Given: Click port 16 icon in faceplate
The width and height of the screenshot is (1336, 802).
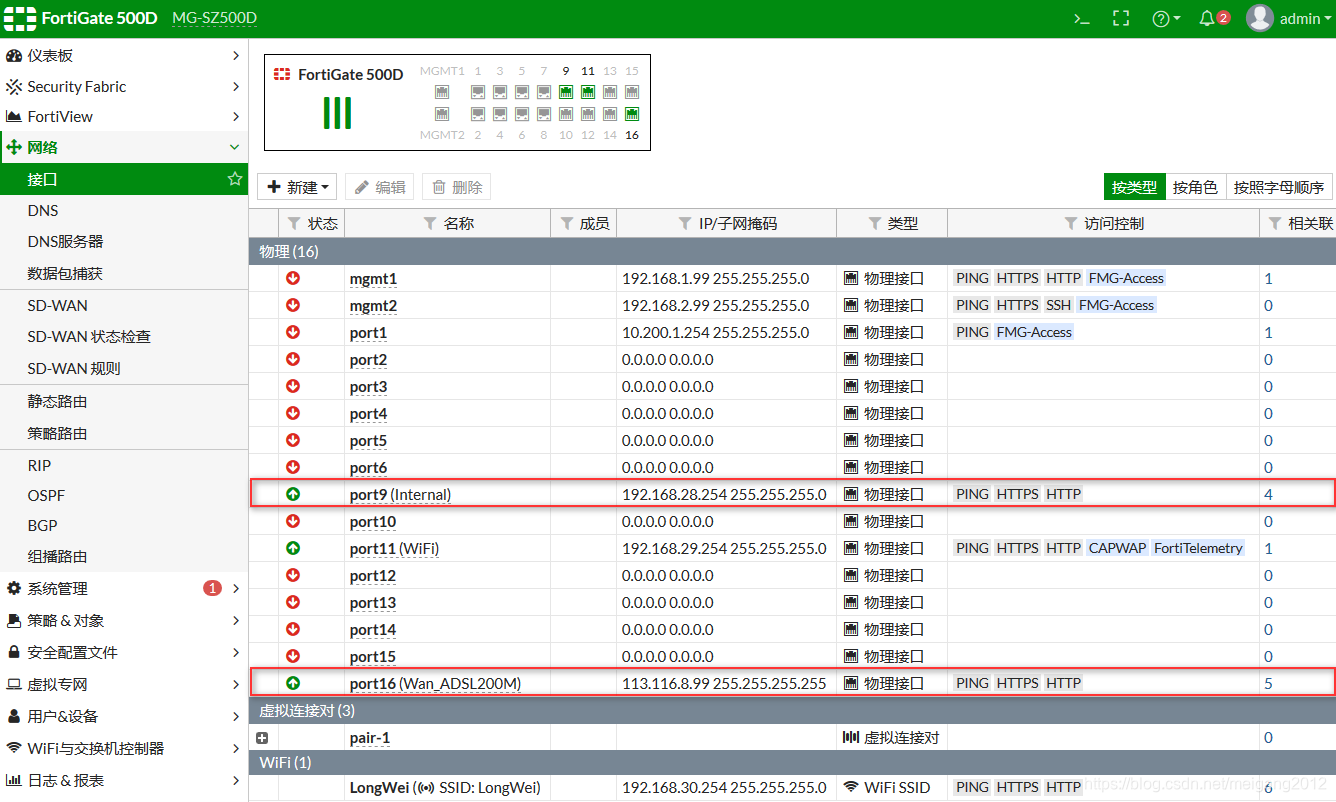Looking at the screenshot, I should click(632, 114).
